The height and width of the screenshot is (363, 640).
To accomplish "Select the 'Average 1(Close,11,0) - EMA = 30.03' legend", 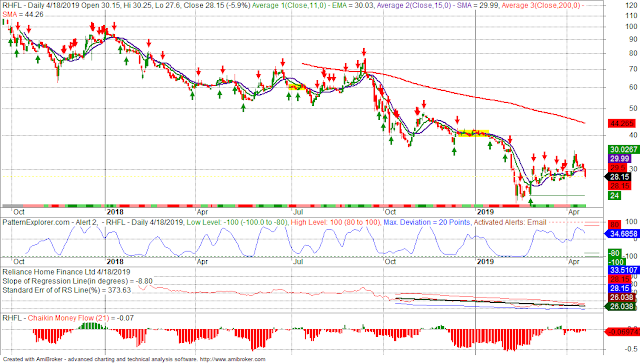I will tap(313, 6).
